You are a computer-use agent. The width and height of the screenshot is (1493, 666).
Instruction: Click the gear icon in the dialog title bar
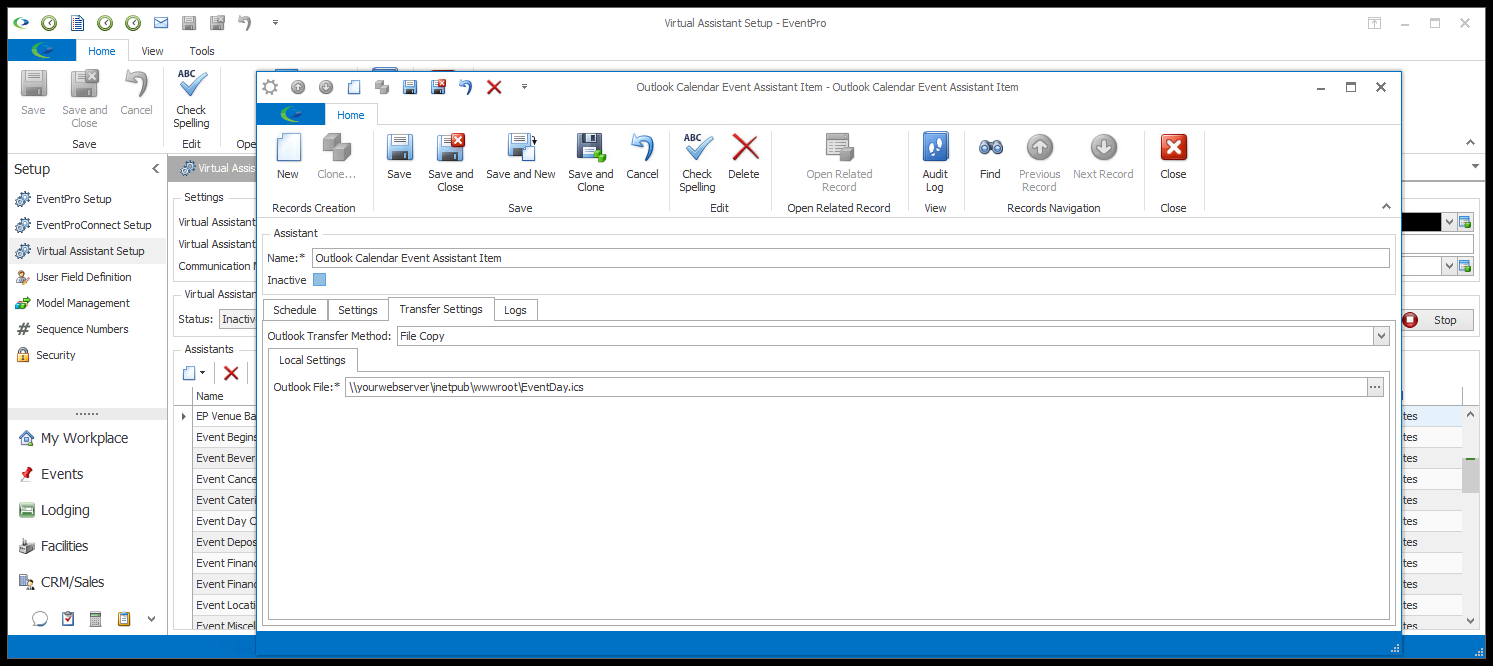click(270, 87)
